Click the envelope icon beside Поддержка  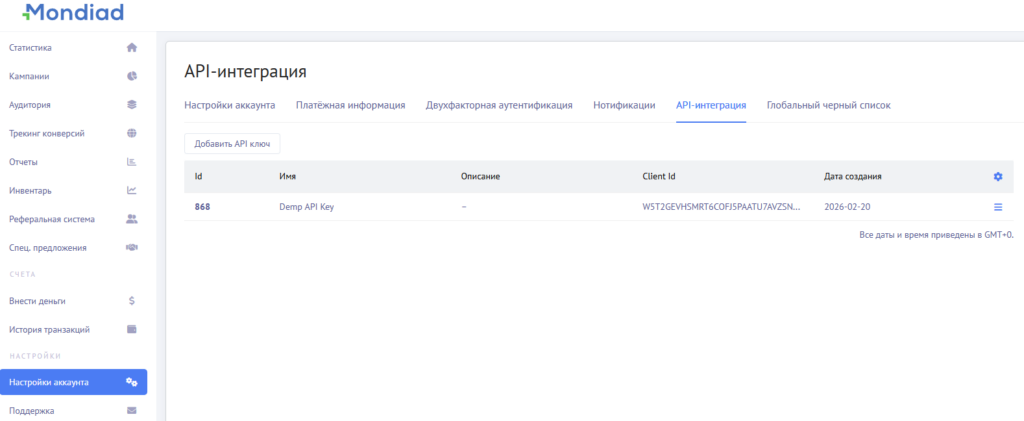(x=131, y=411)
